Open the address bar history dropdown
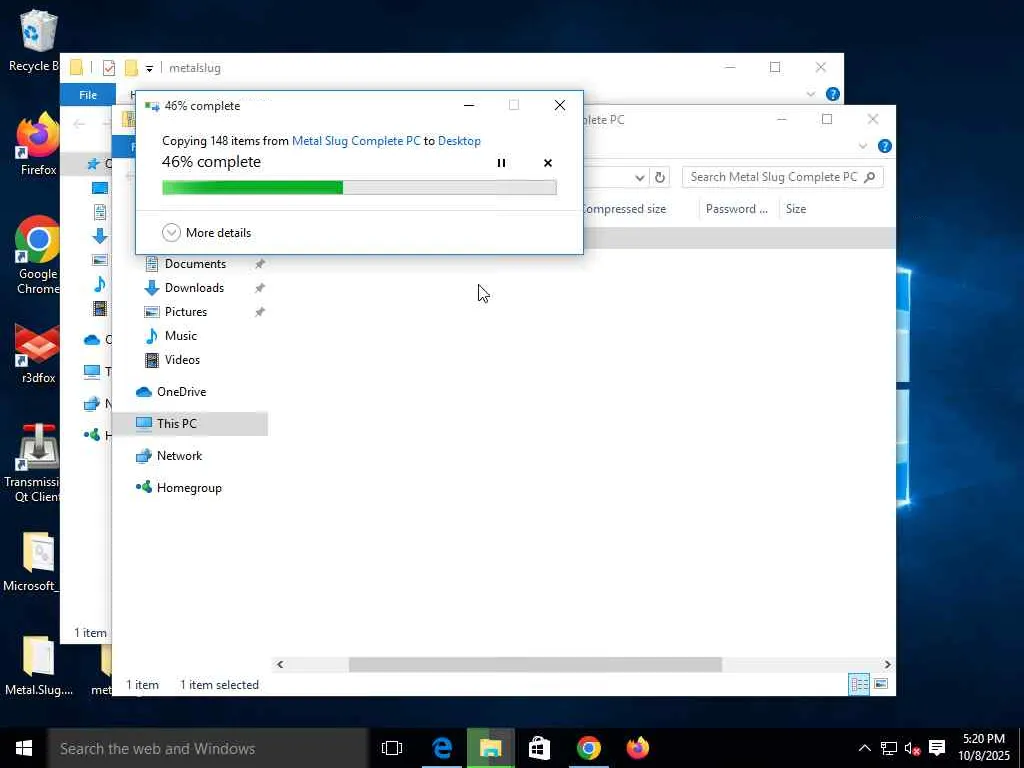Viewport: 1024px width, 768px height. pos(640,177)
